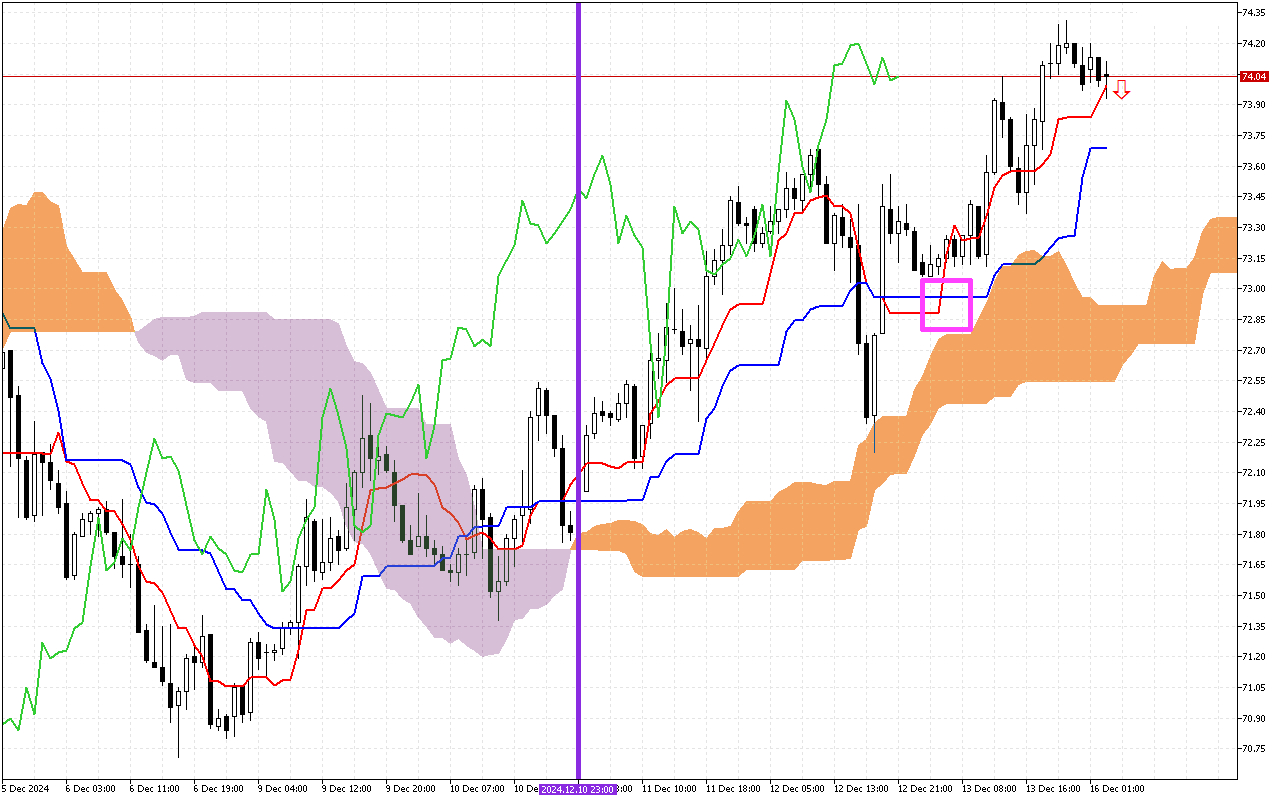Click the 71.20 price scale label
The image size is (1280, 800).
[1254, 657]
